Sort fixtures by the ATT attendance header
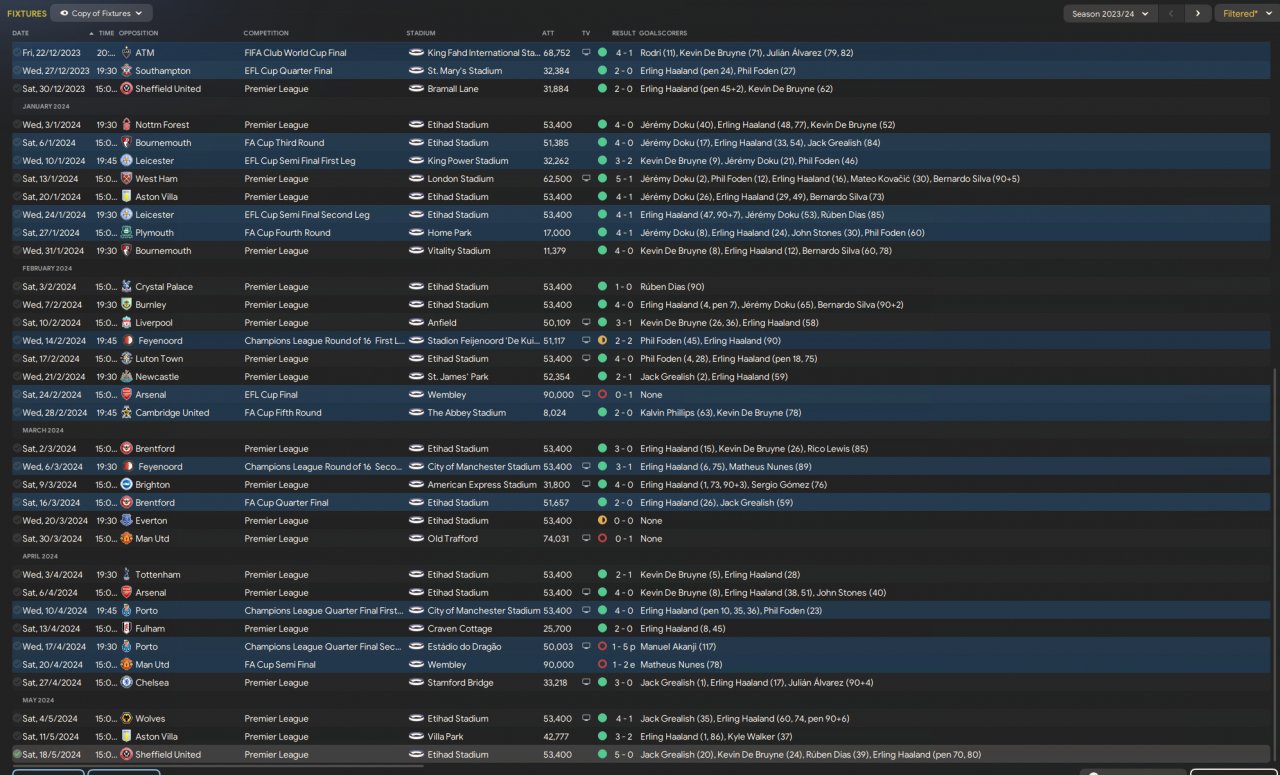Screen dimensions: 1280x775 [x=548, y=33]
